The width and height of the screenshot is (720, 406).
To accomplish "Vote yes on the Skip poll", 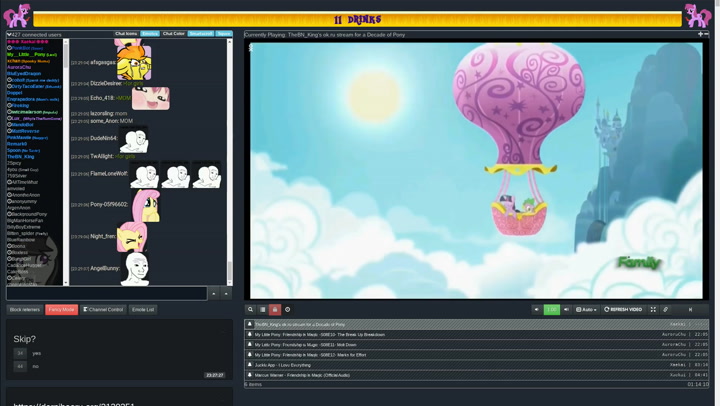I will (20, 353).
